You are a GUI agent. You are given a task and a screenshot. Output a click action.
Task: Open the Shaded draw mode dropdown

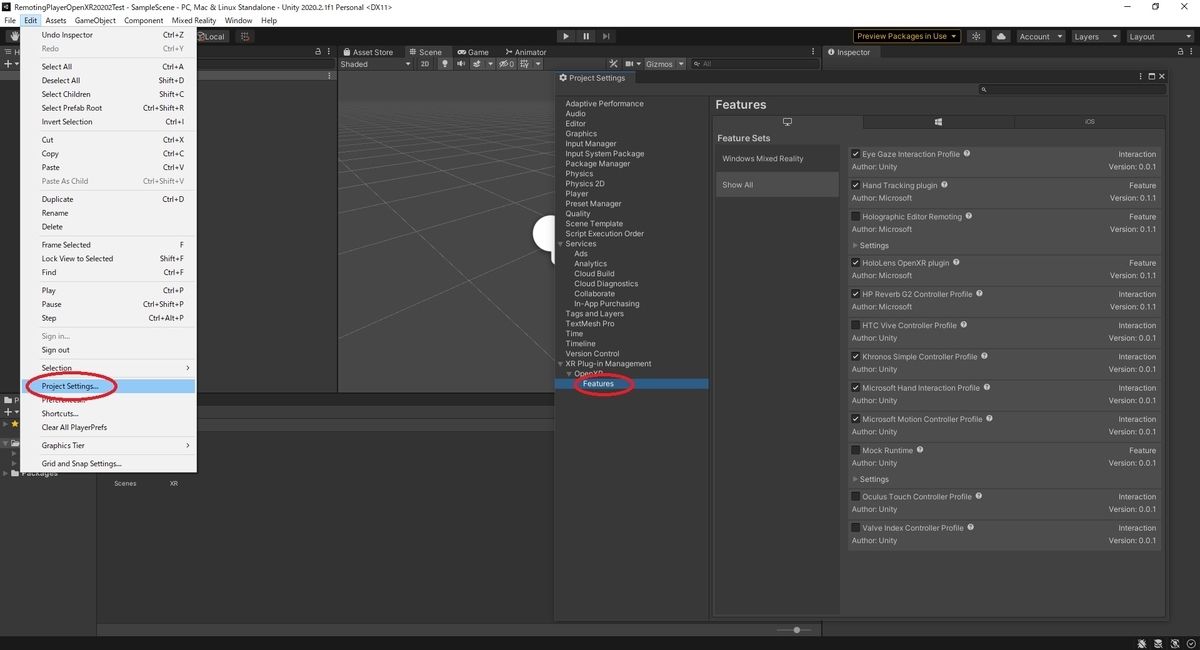tap(375, 64)
